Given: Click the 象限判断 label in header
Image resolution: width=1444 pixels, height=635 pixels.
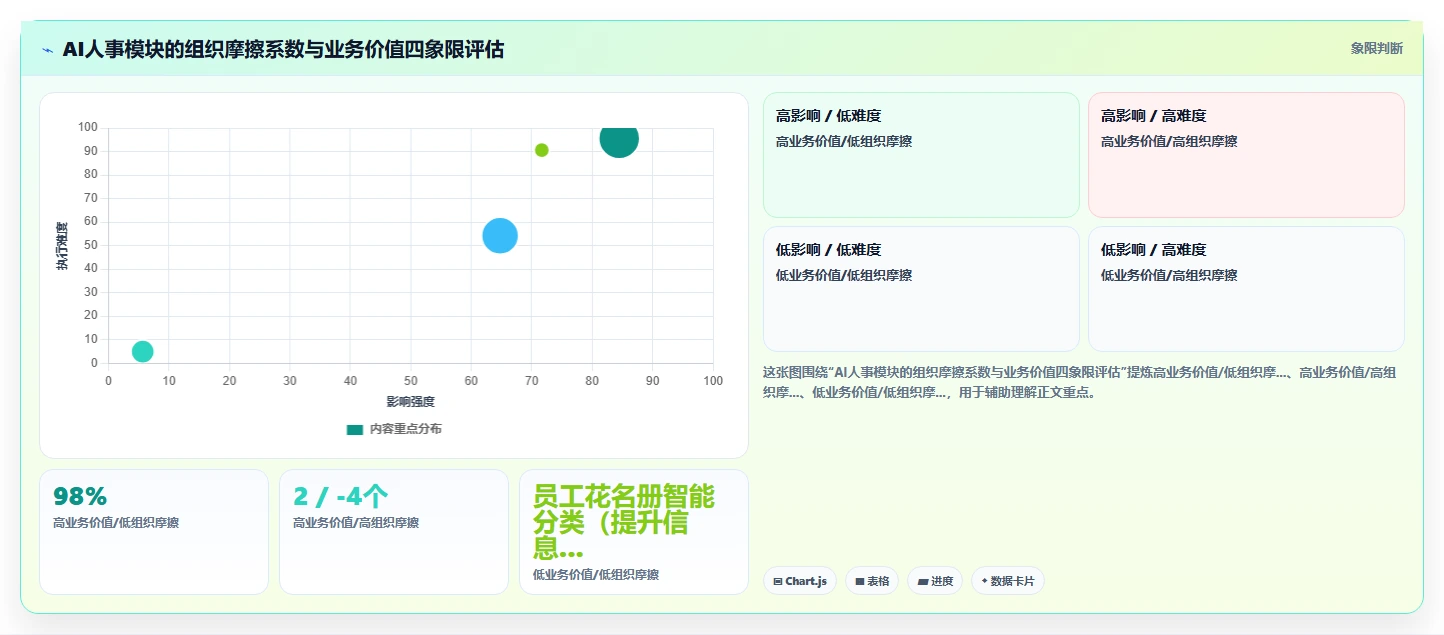Looking at the screenshot, I should click(1376, 48).
